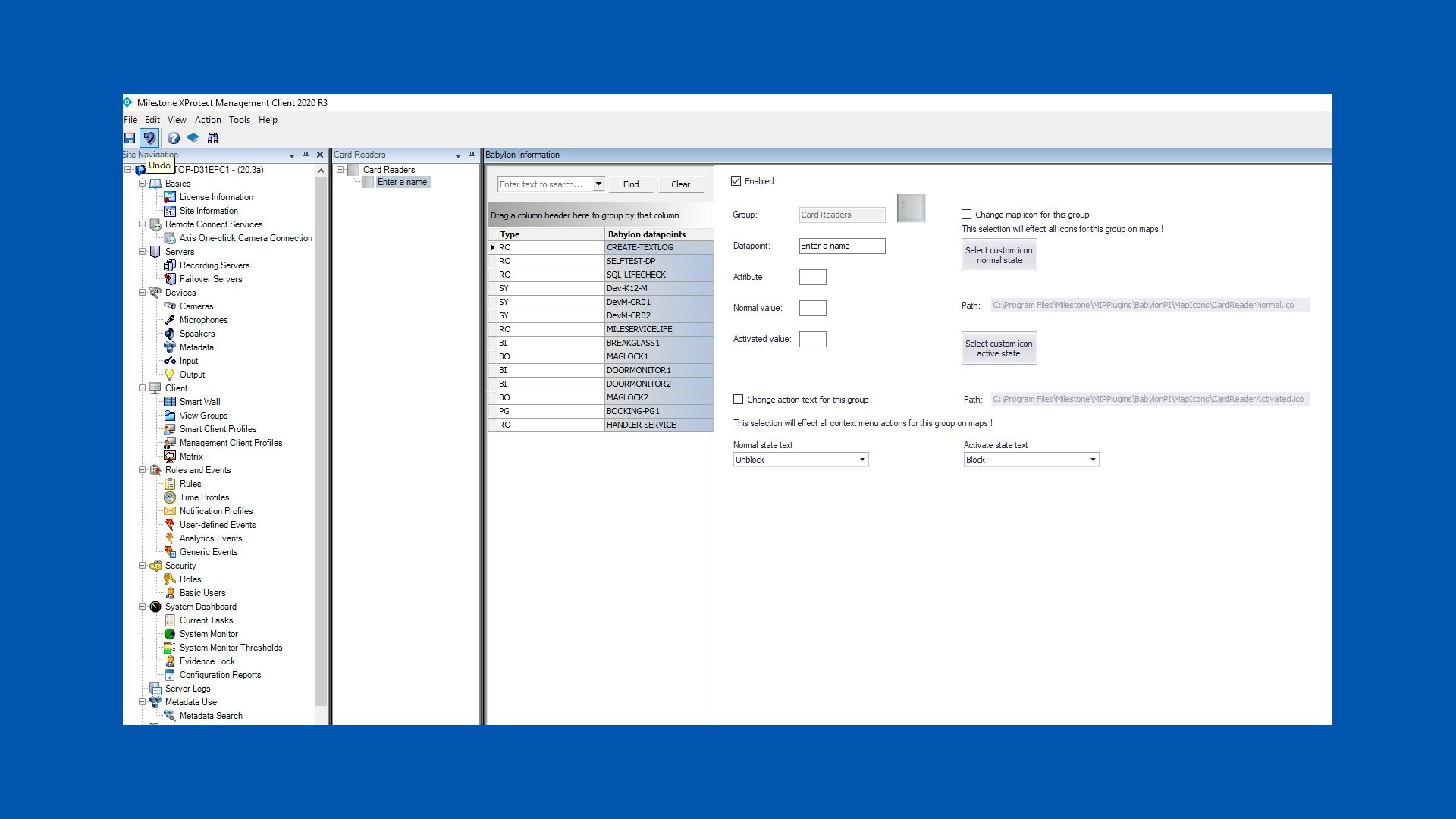
Task: Sort by Babylon datapoints column header
Action: point(658,234)
